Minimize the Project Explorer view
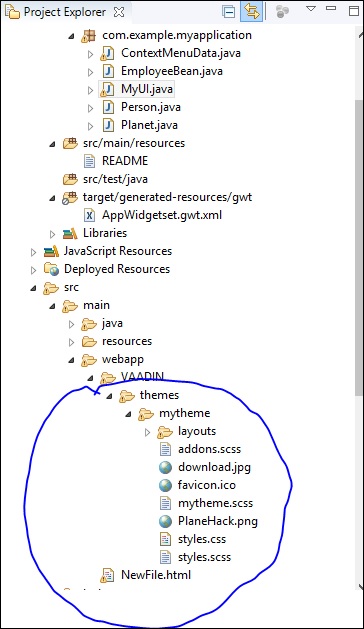364x629 pixels. click(331, 8)
